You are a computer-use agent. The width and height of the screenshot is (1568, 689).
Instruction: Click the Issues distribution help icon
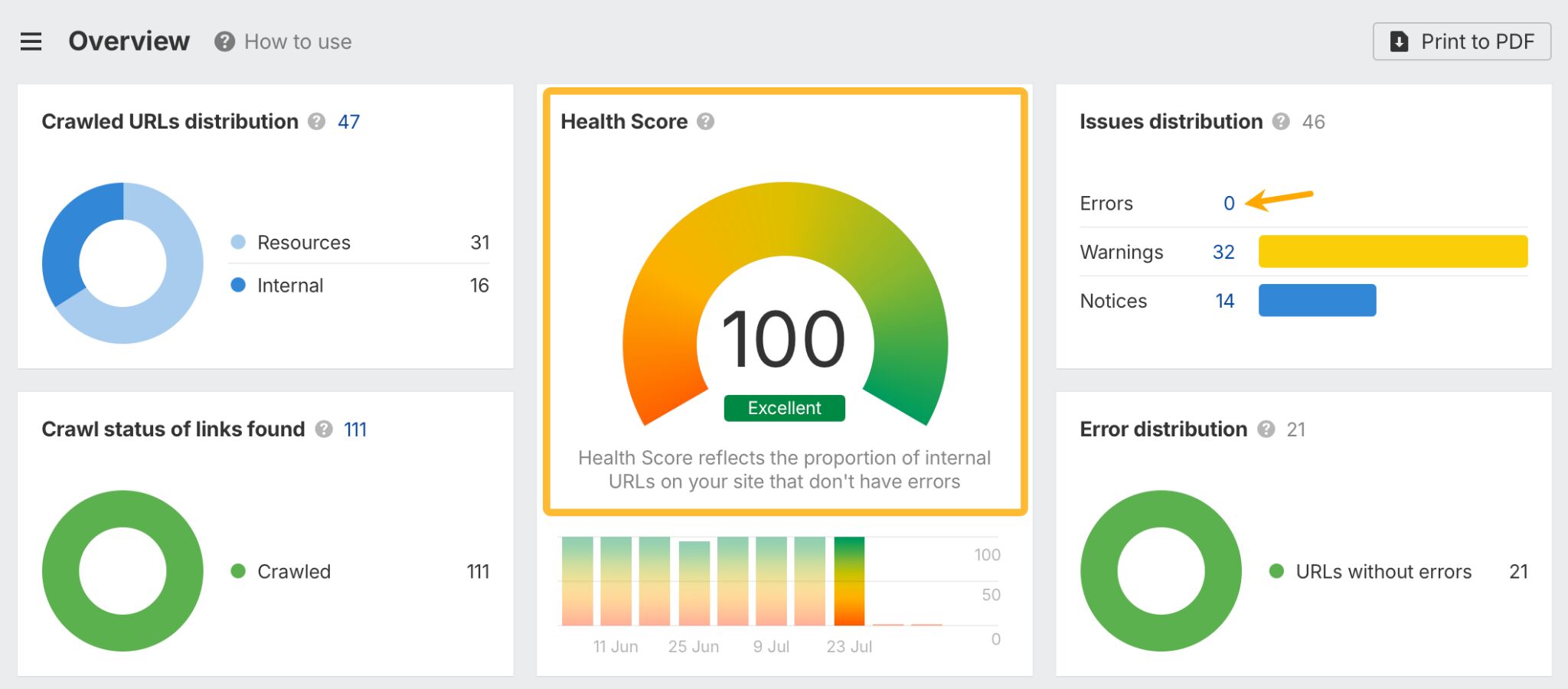coord(1279,121)
